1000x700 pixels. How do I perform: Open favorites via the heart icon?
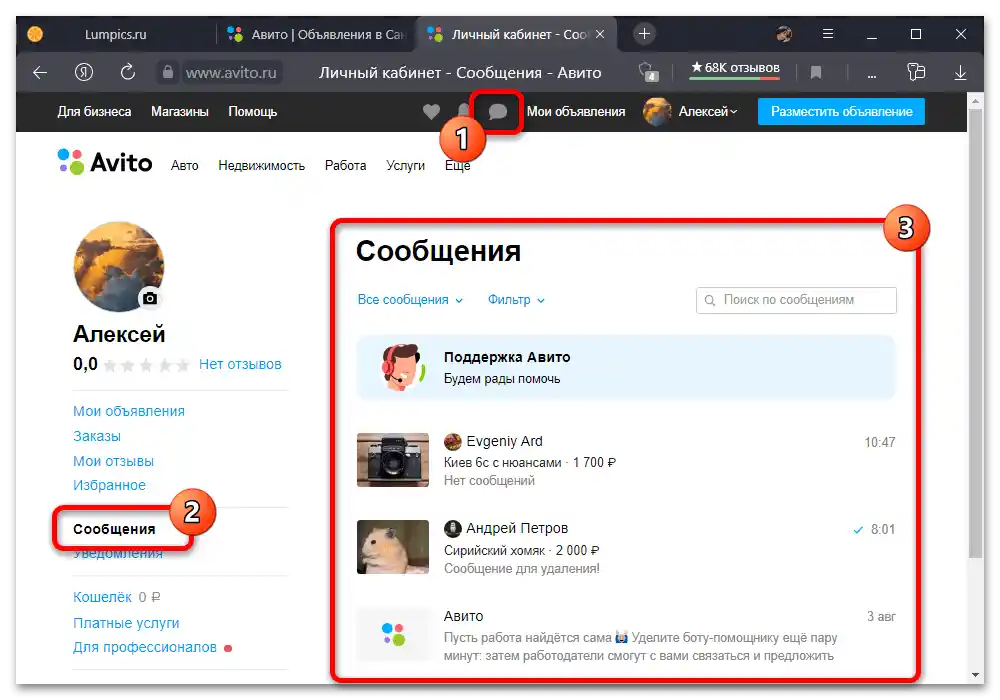(x=431, y=112)
